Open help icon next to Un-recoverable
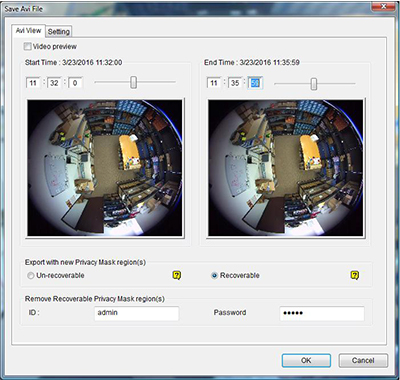This screenshot has width=400, height=380. tap(177, 275)
